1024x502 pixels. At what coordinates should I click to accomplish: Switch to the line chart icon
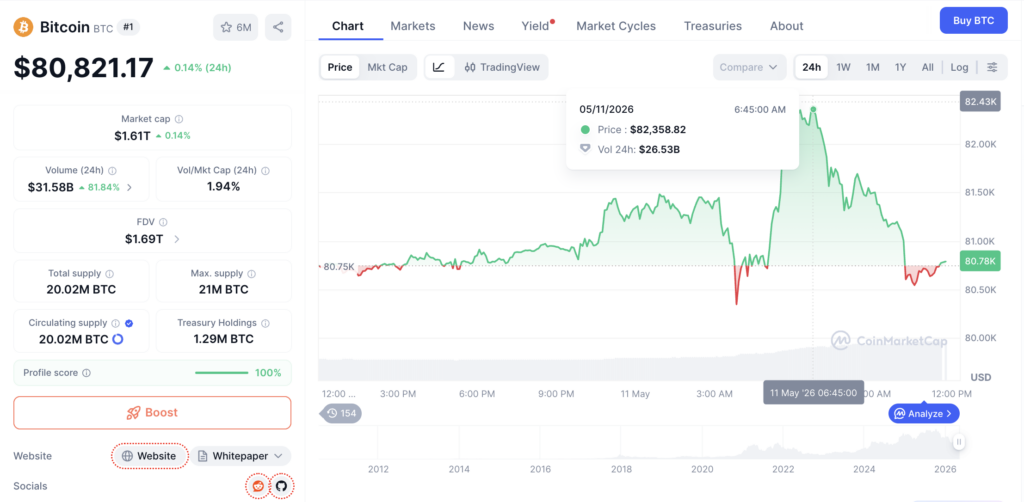click(x=439, y=67)
